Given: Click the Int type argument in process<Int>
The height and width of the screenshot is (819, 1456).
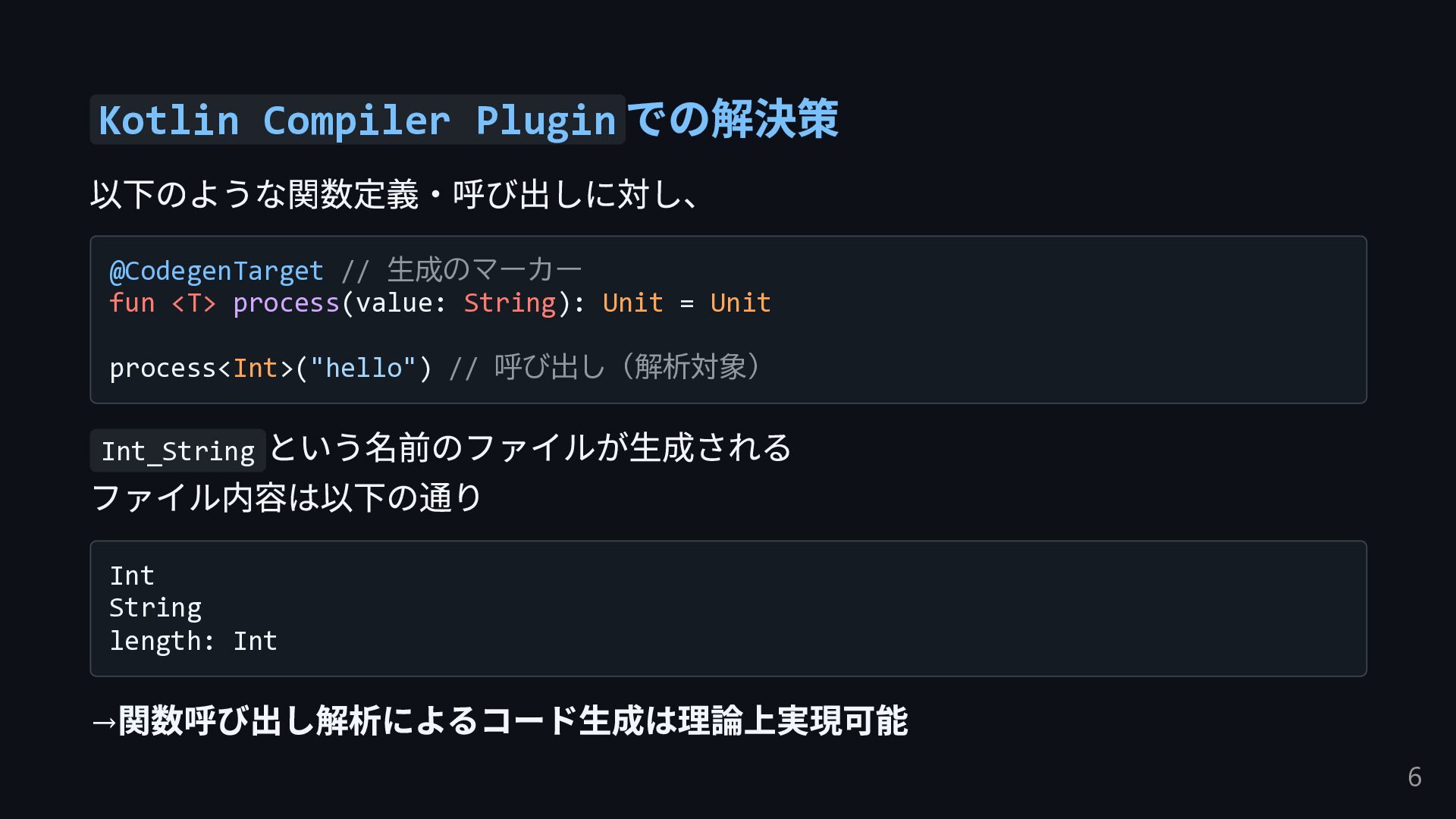Looking at the screenshot, I should pyautogui.click(x=255, y=369).
